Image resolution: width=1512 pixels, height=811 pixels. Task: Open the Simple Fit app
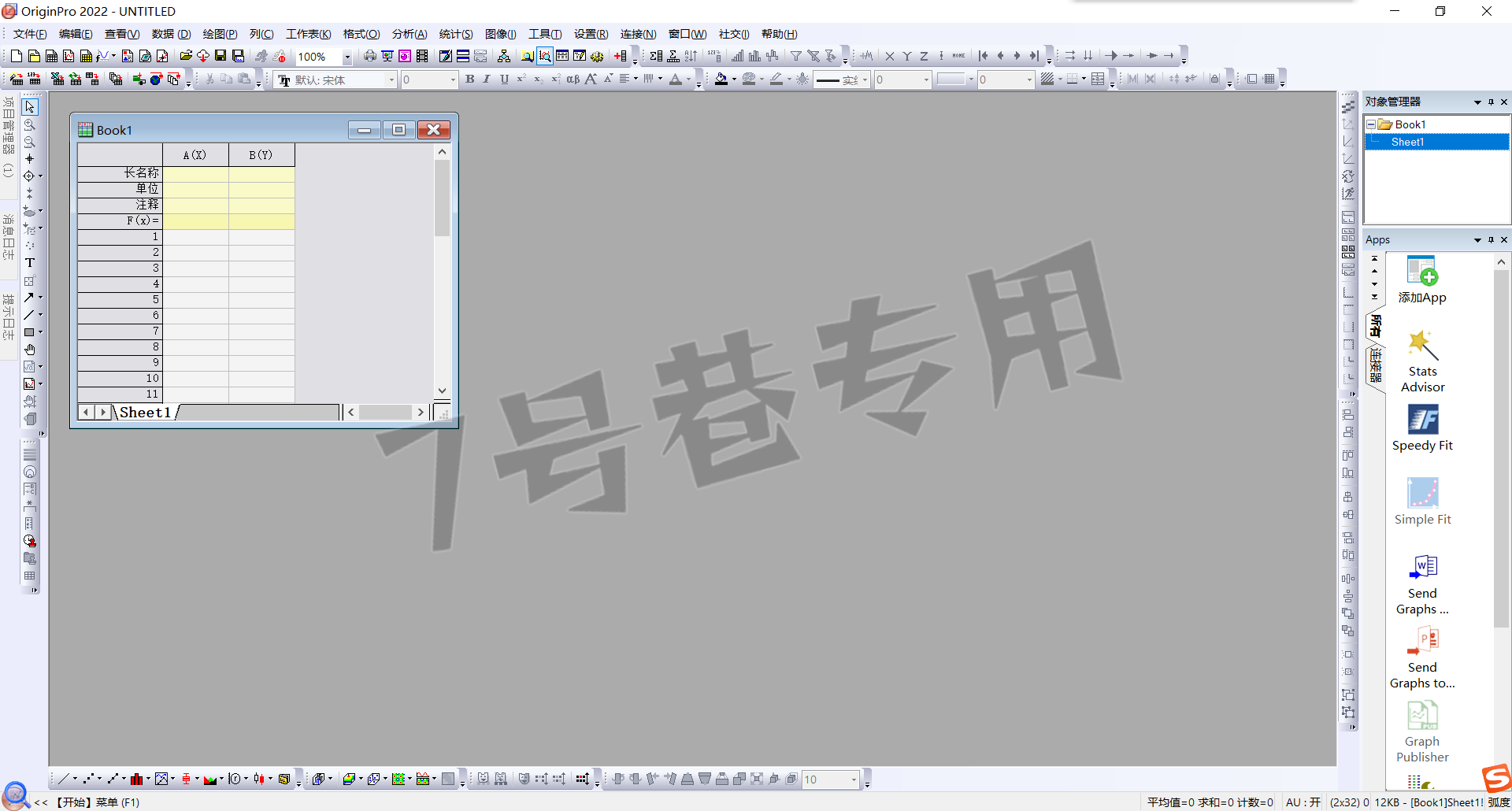click(1422, 502)
